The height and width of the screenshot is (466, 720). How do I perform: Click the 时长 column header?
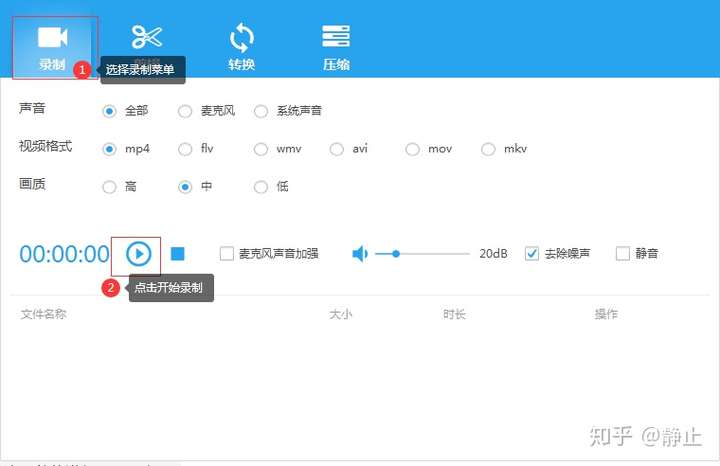point(454,314)
